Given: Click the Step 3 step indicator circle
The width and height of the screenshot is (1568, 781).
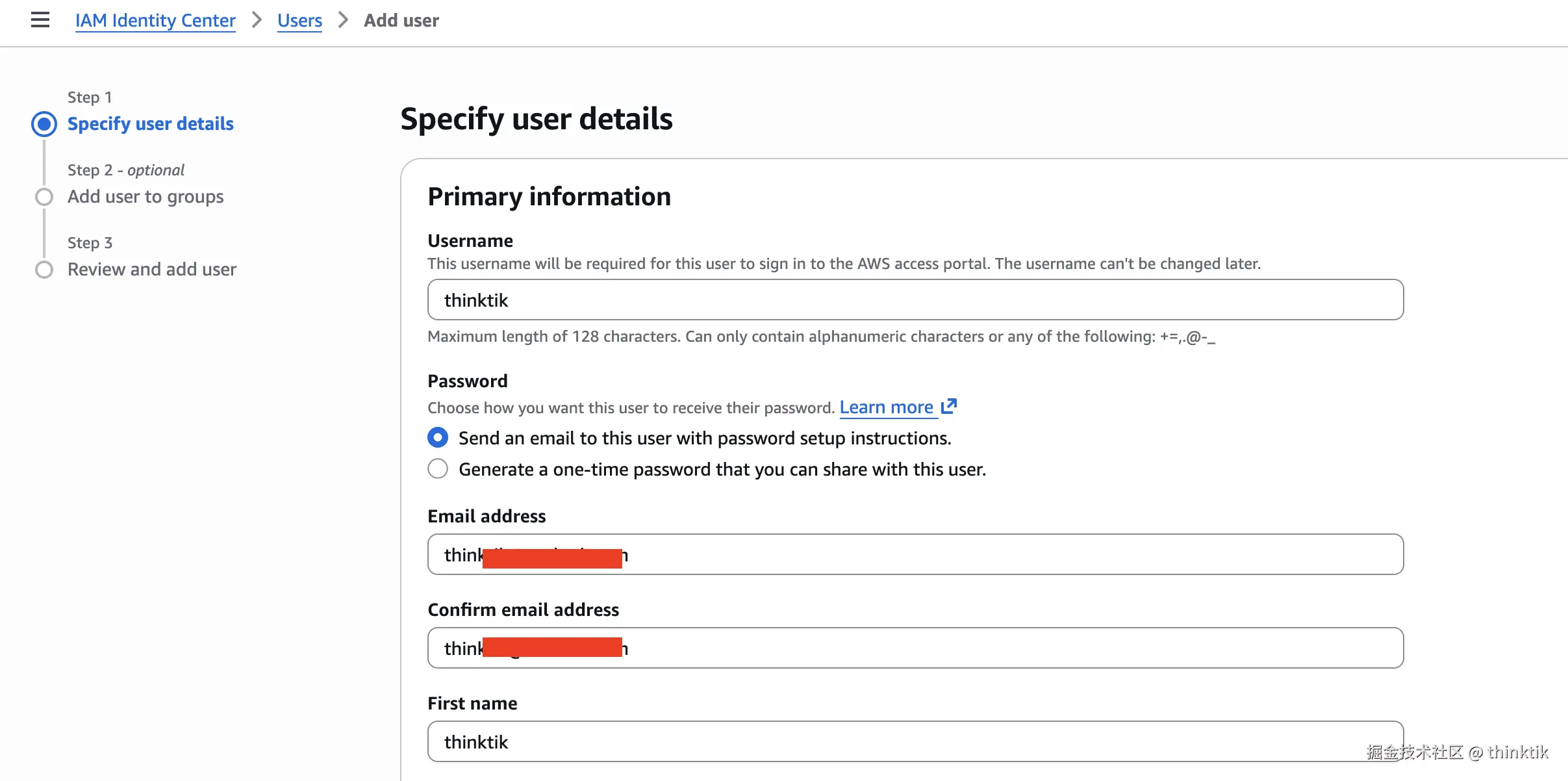Looking at the screenshot, I should point(44,270).
